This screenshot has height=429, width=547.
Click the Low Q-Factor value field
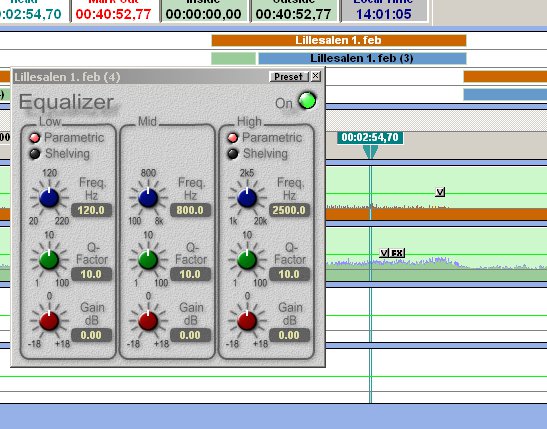91,274
